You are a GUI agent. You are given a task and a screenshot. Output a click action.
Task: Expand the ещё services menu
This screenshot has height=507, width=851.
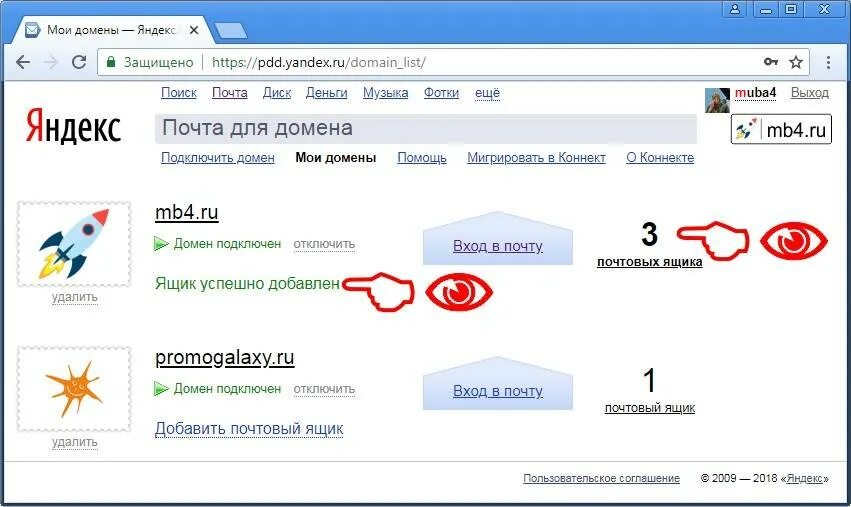[x=487, y=93]
